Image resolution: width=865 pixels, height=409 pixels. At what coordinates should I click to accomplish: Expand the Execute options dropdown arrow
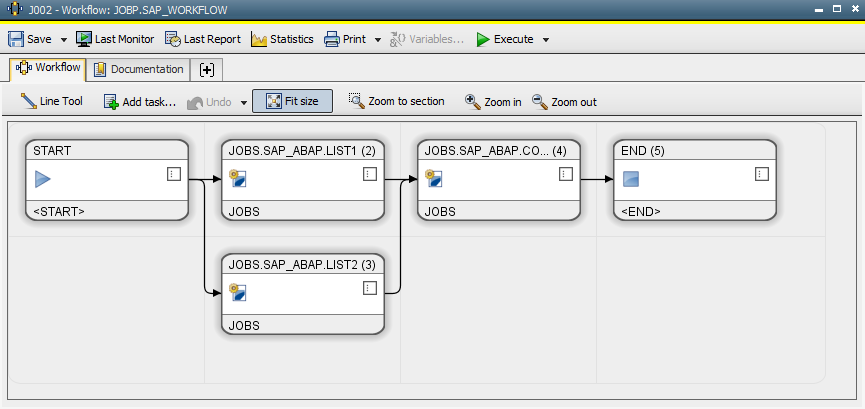546,40
